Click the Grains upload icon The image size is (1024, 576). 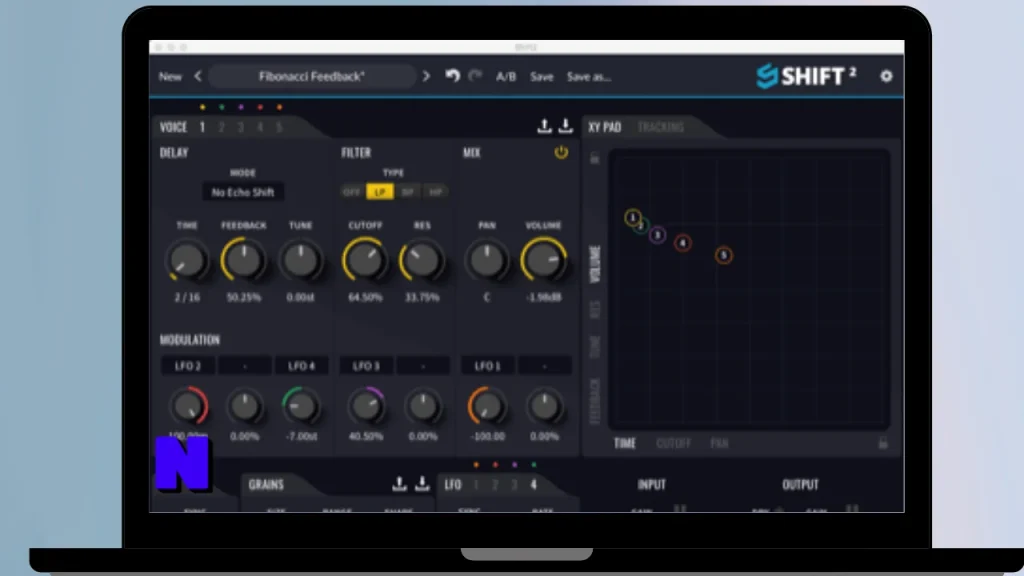[x=400, y=484]
